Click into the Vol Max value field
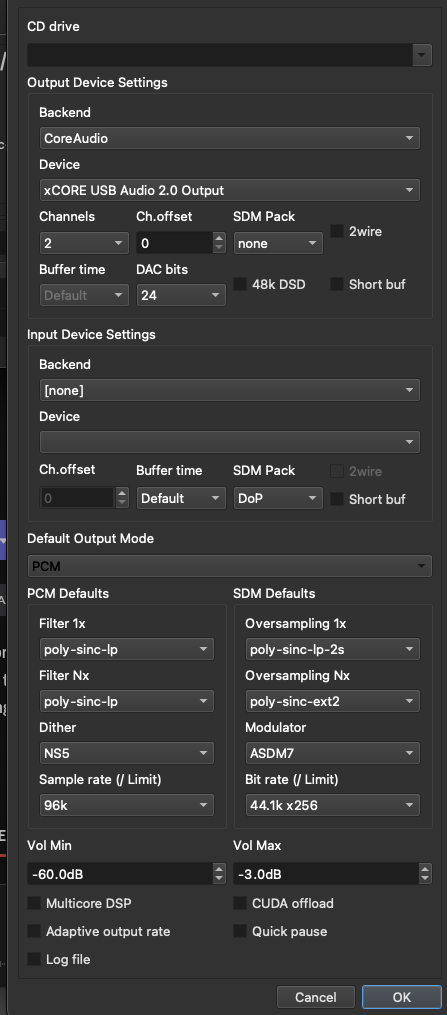 pos(326,874)
